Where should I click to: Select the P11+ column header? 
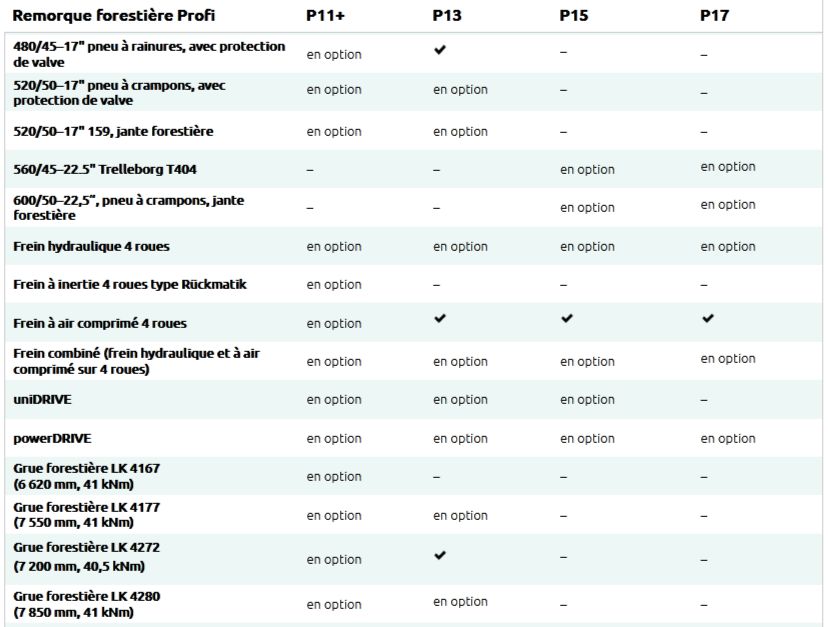(x=326, y=16)
